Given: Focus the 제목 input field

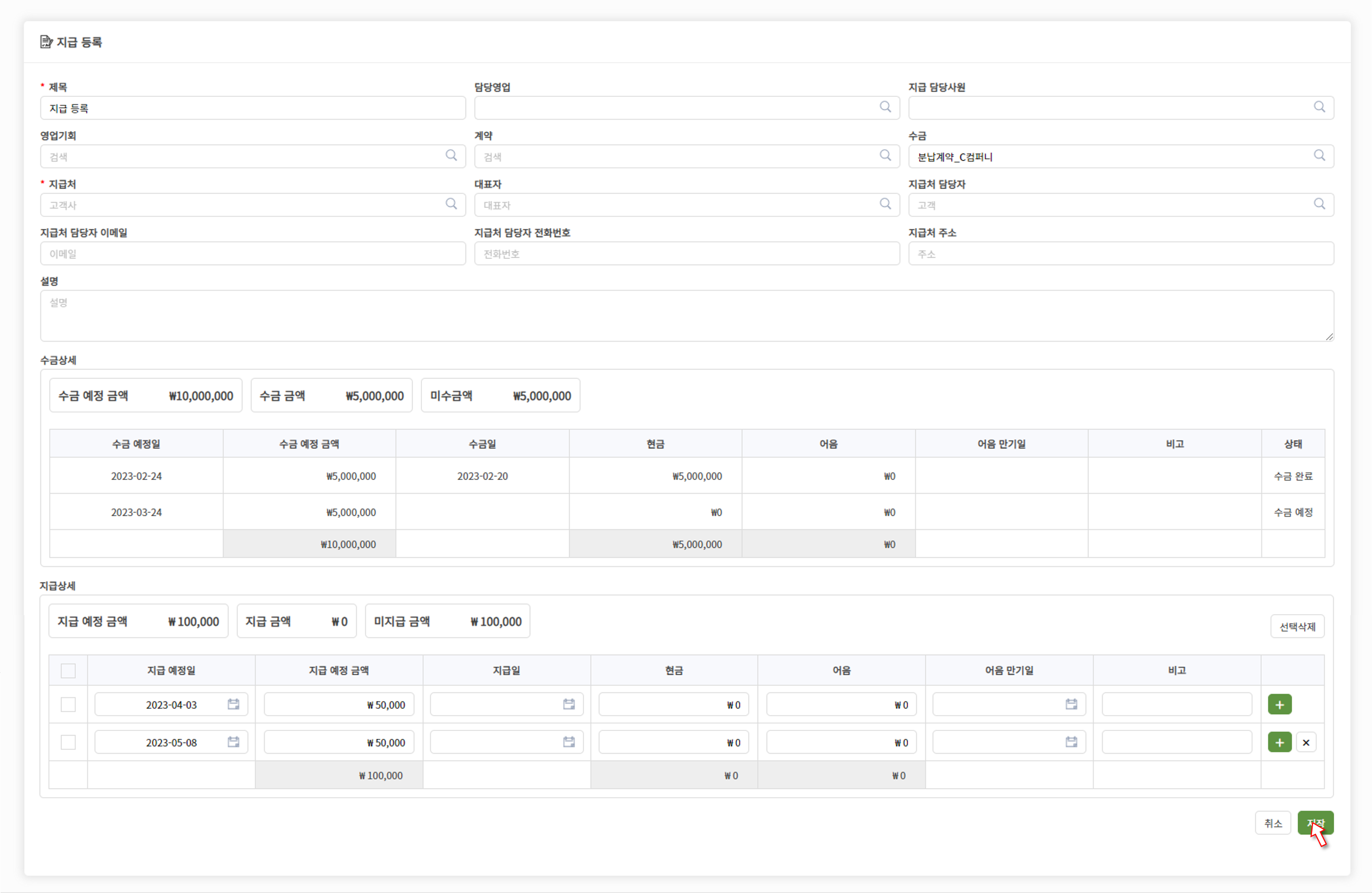Looking at the screenshot, I should [x=253, y=108].
